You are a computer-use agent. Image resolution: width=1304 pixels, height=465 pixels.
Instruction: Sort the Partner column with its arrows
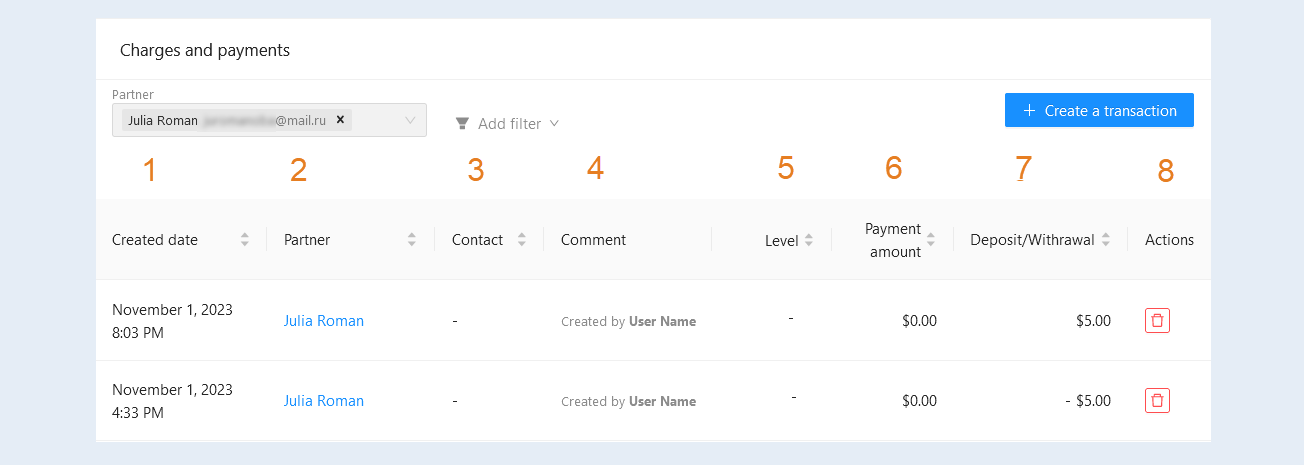coord(412,240)
